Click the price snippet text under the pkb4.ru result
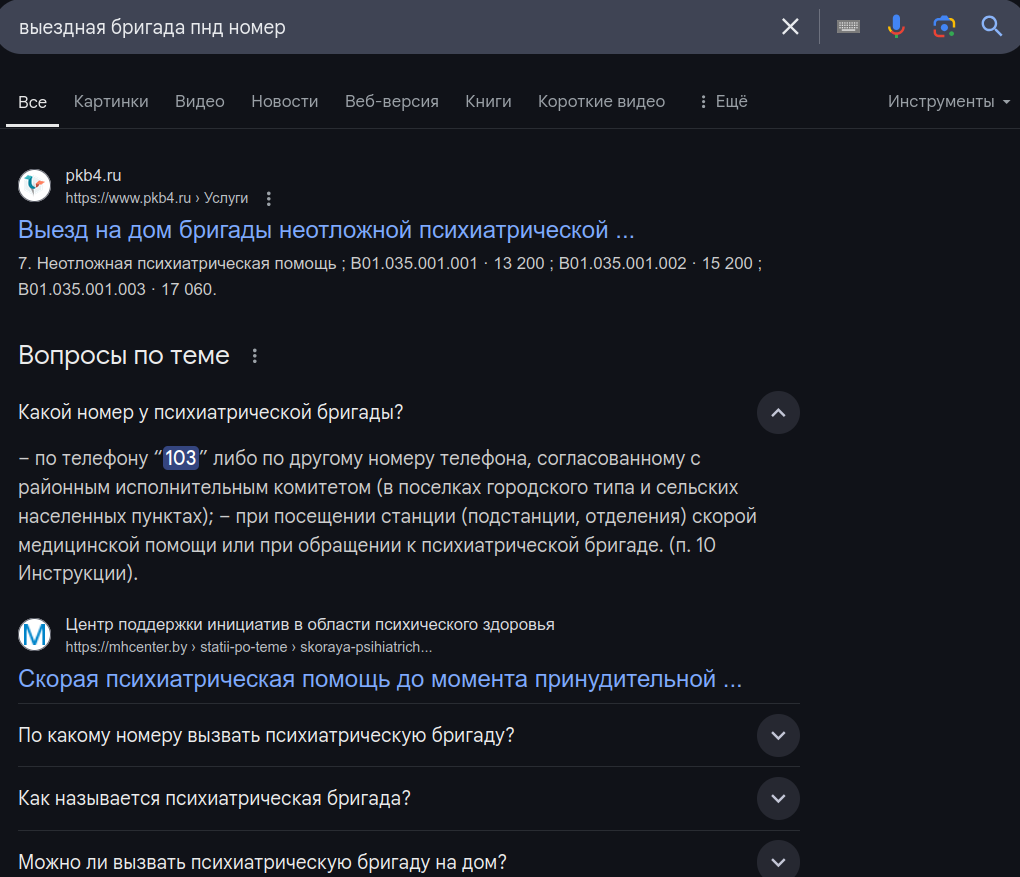The height and width of the screenshot is (877, 1020). [x=390, y=276]
